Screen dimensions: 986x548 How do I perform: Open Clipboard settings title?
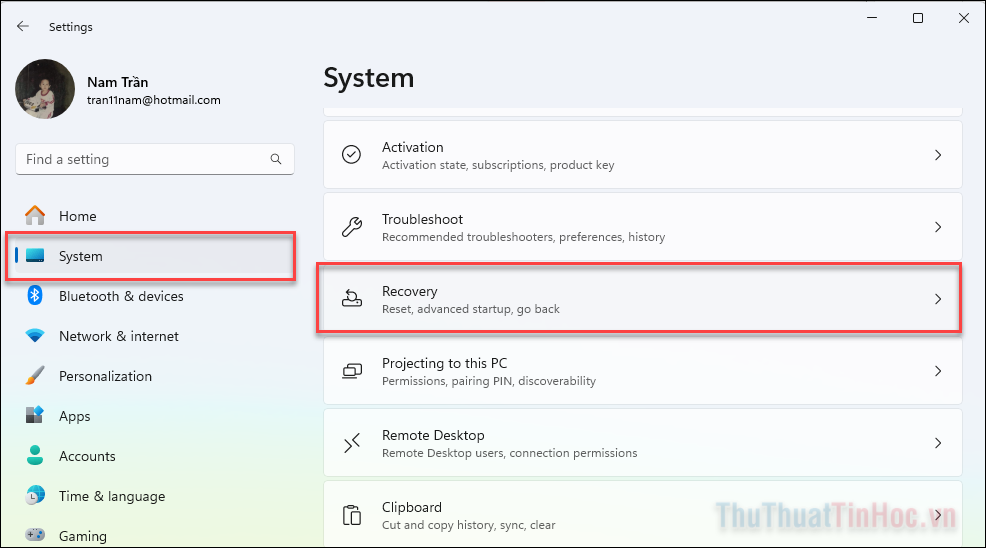tap(412, 507)
